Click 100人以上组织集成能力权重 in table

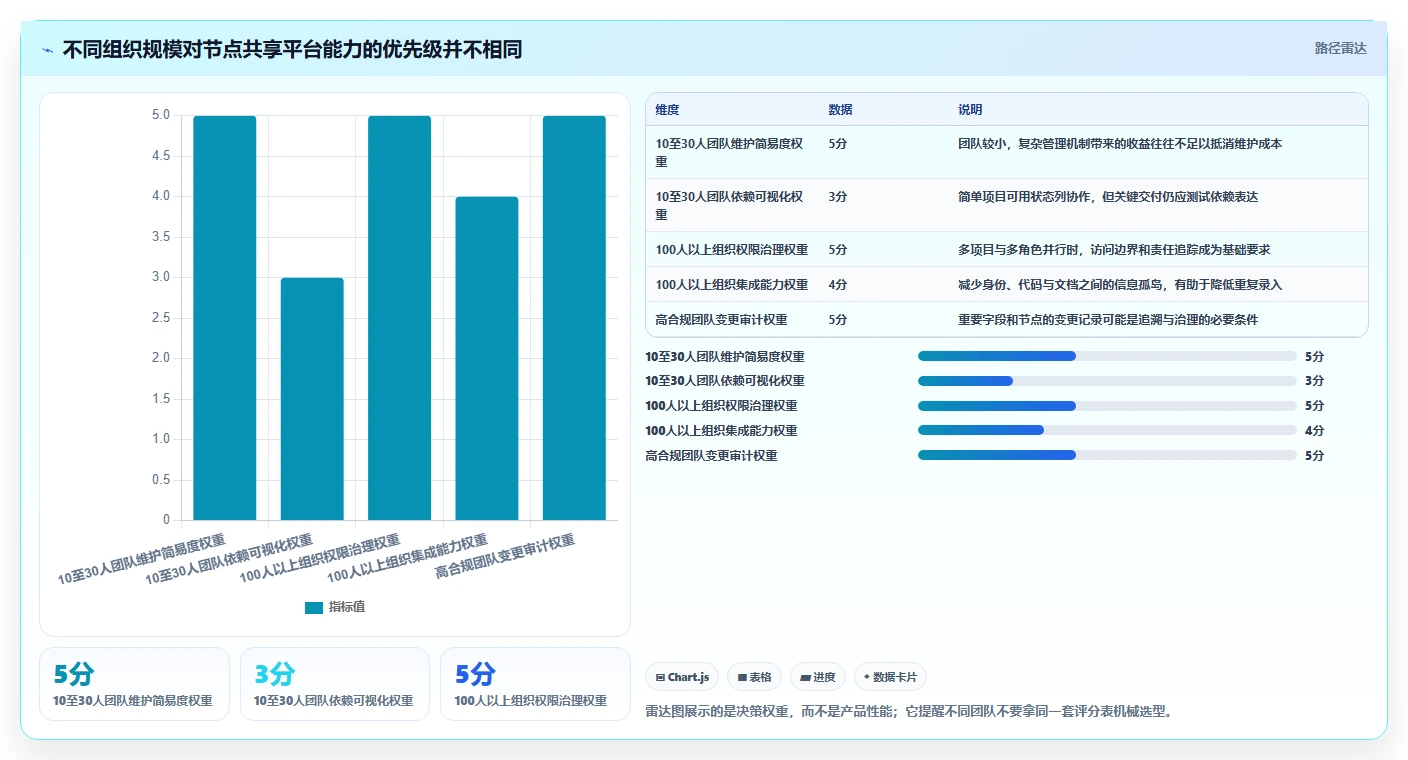click(732, 285)
